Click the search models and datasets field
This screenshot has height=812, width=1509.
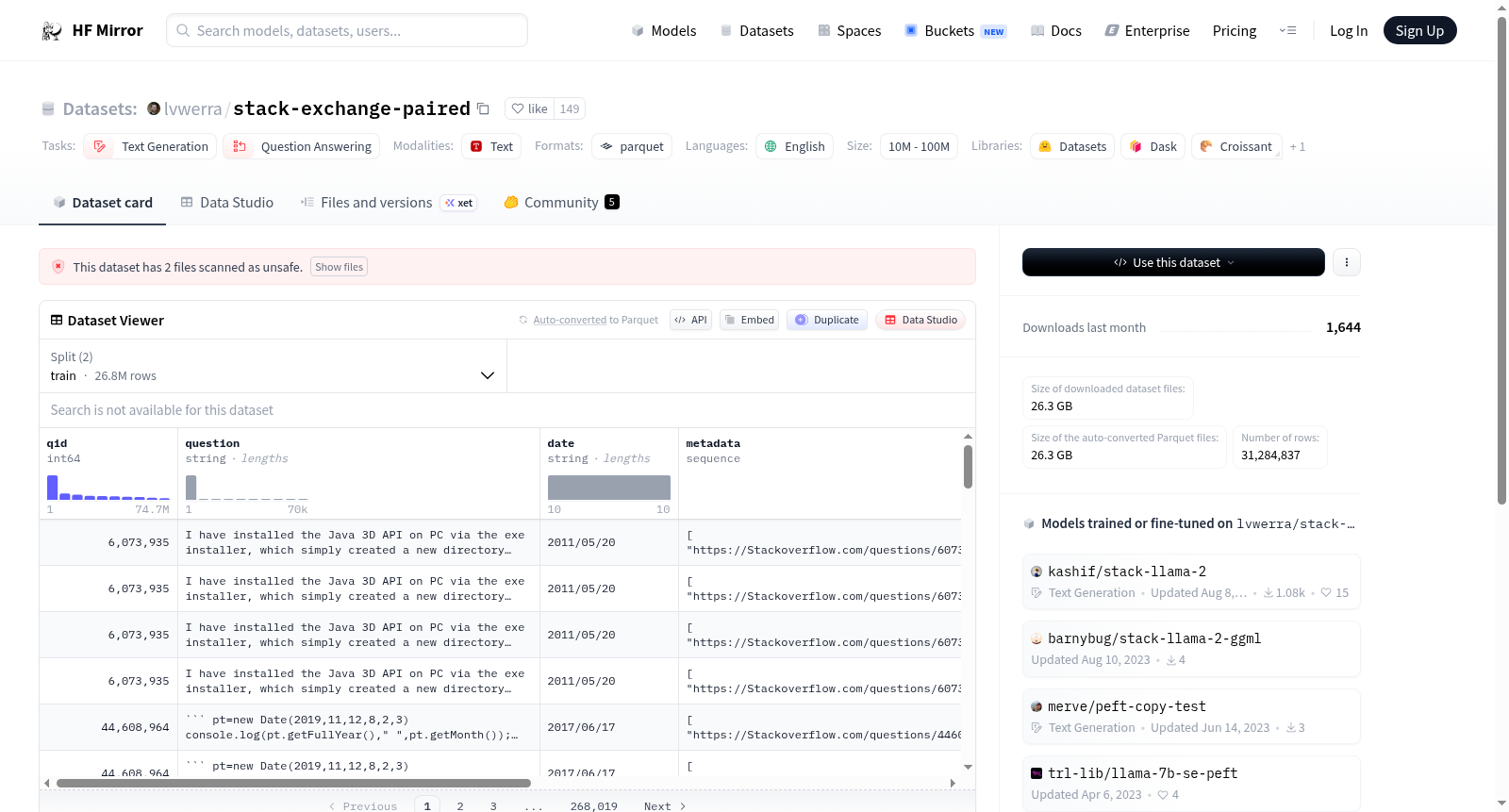coord(347,30)
